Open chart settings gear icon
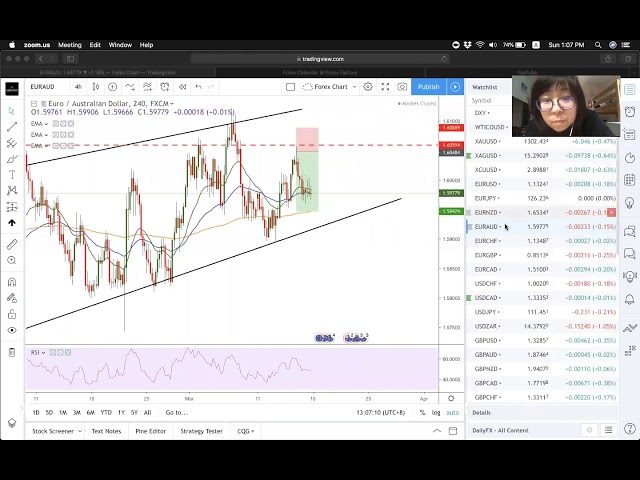640x480 pixels. (x=366, y=87)
